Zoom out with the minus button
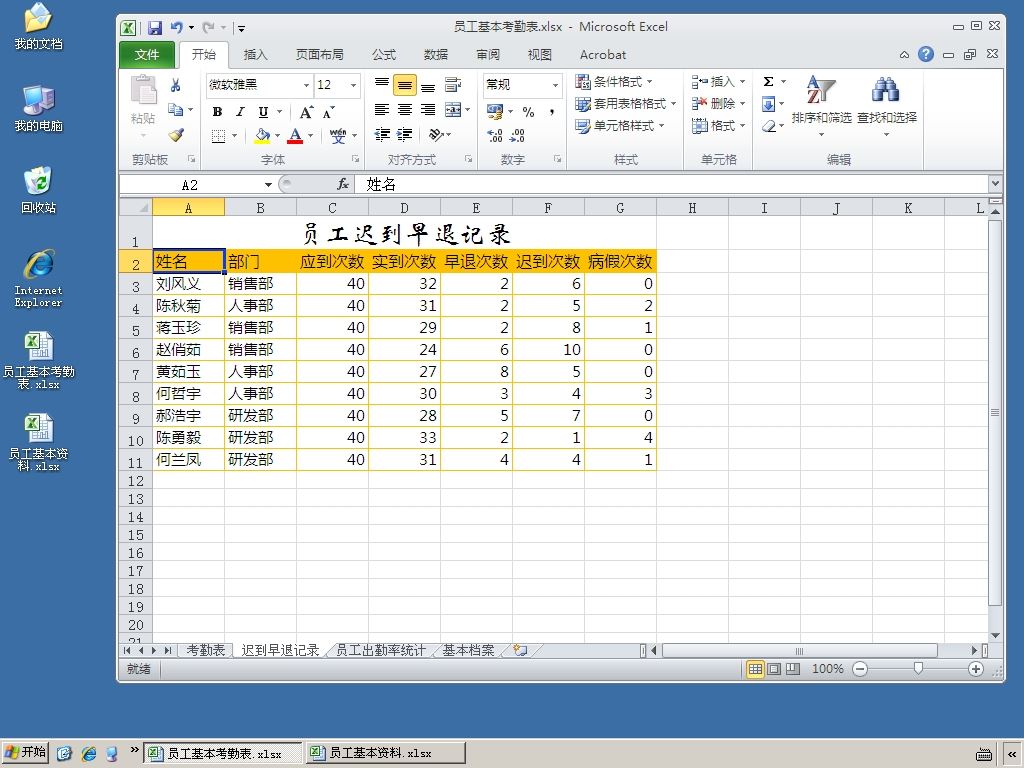 [860, 669]
